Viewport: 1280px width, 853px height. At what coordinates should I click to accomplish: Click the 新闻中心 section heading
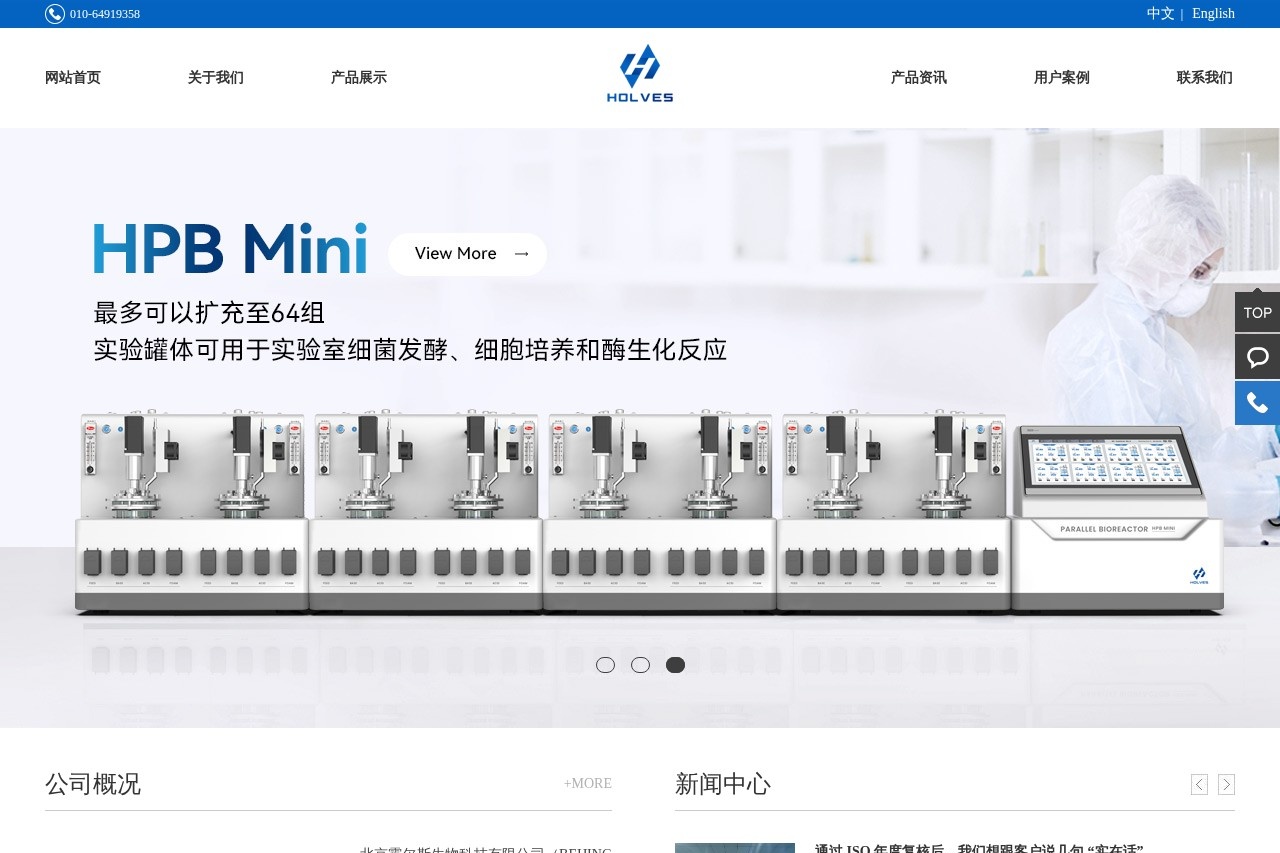(x=723, y=784)
